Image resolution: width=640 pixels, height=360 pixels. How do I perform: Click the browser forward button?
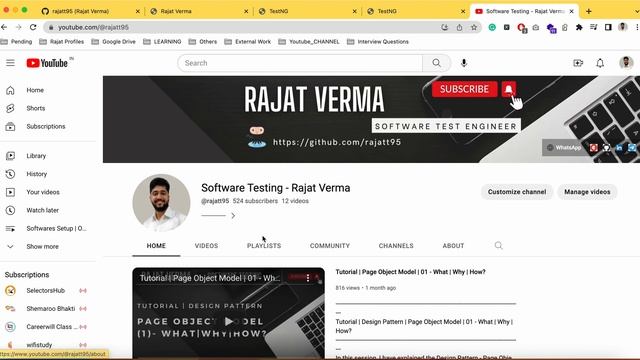point(18,27)
